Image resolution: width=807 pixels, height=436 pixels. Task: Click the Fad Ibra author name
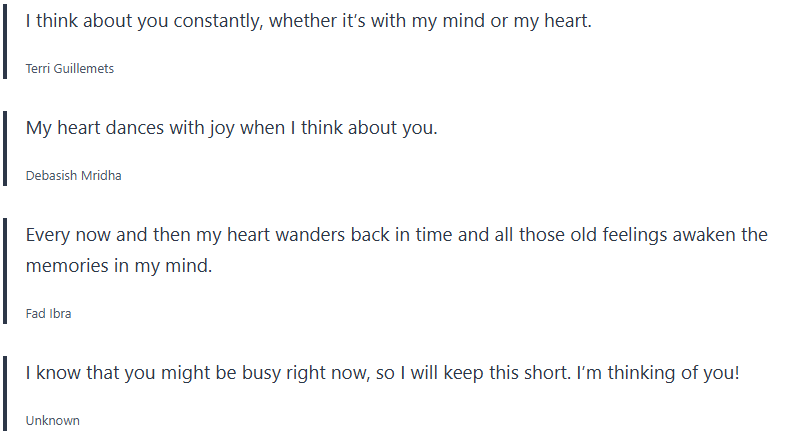click(48, 313)
